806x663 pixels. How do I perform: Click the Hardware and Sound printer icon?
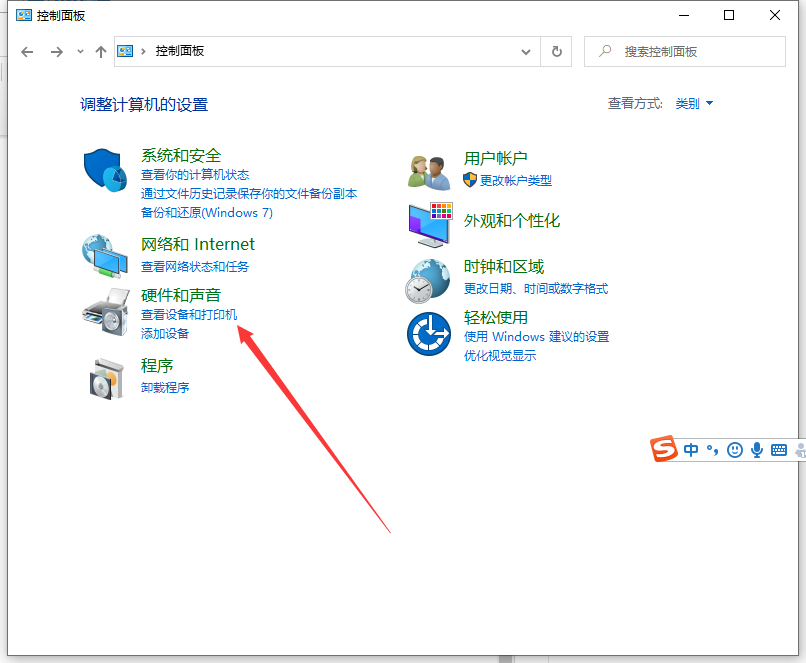[105, 311]
